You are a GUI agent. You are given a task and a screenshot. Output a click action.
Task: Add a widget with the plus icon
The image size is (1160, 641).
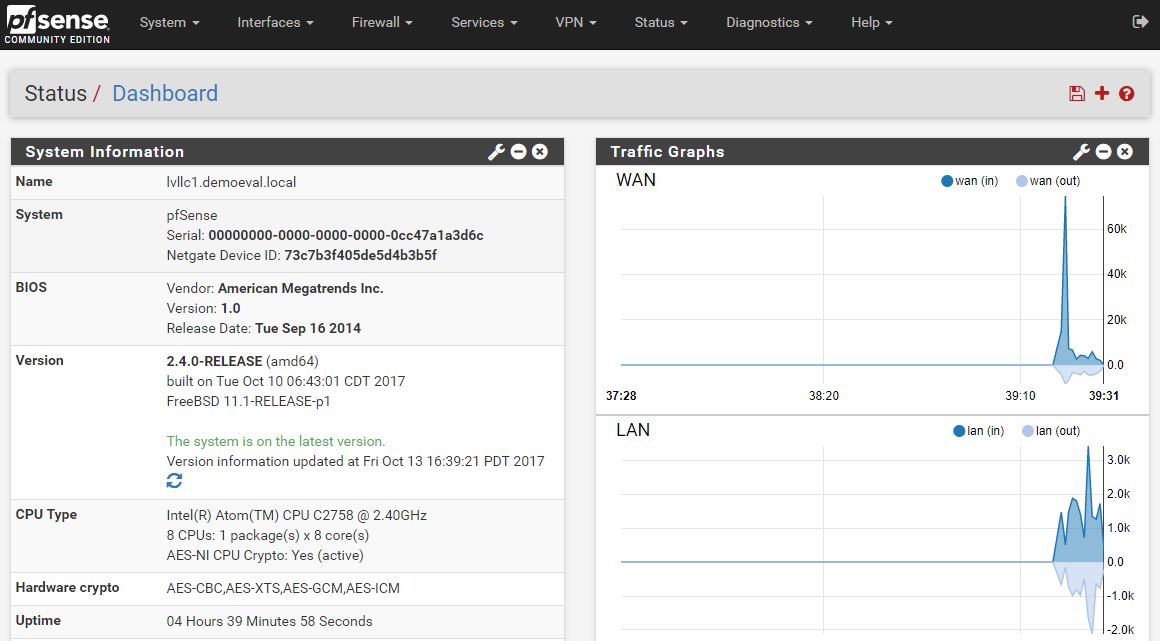click(1102, 94)
